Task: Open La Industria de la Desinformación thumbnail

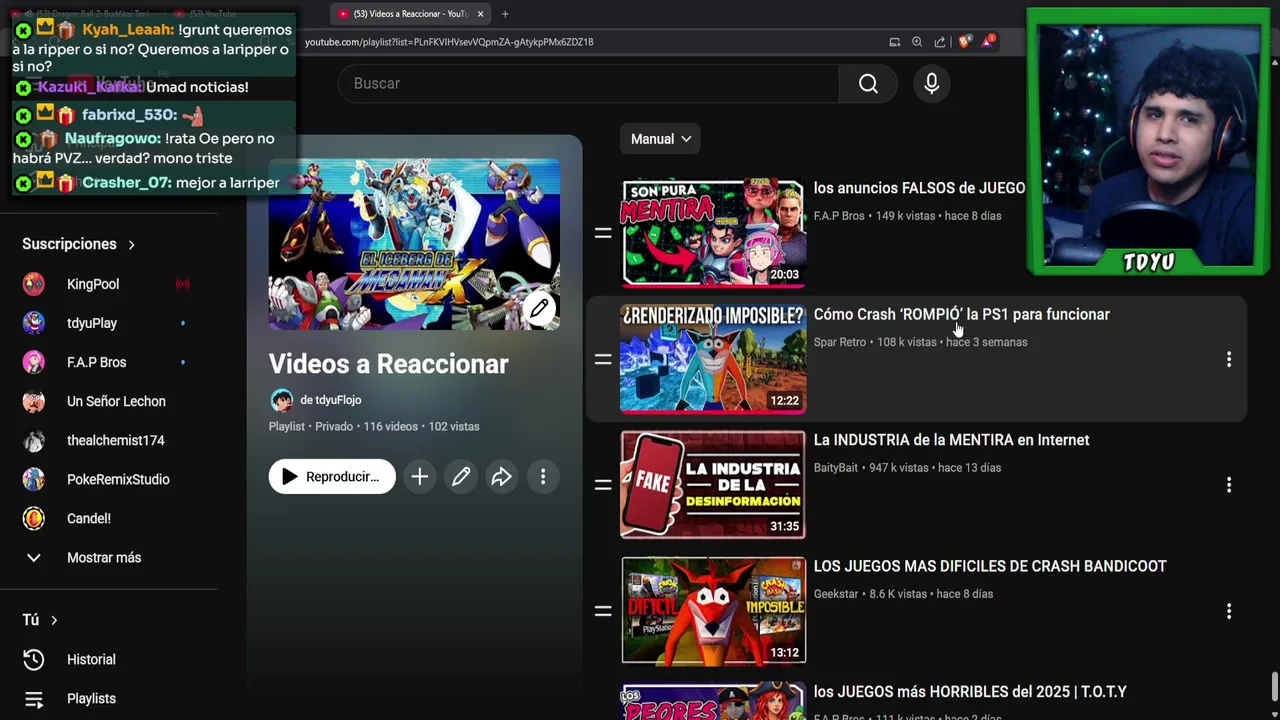Action: point(713,485)
